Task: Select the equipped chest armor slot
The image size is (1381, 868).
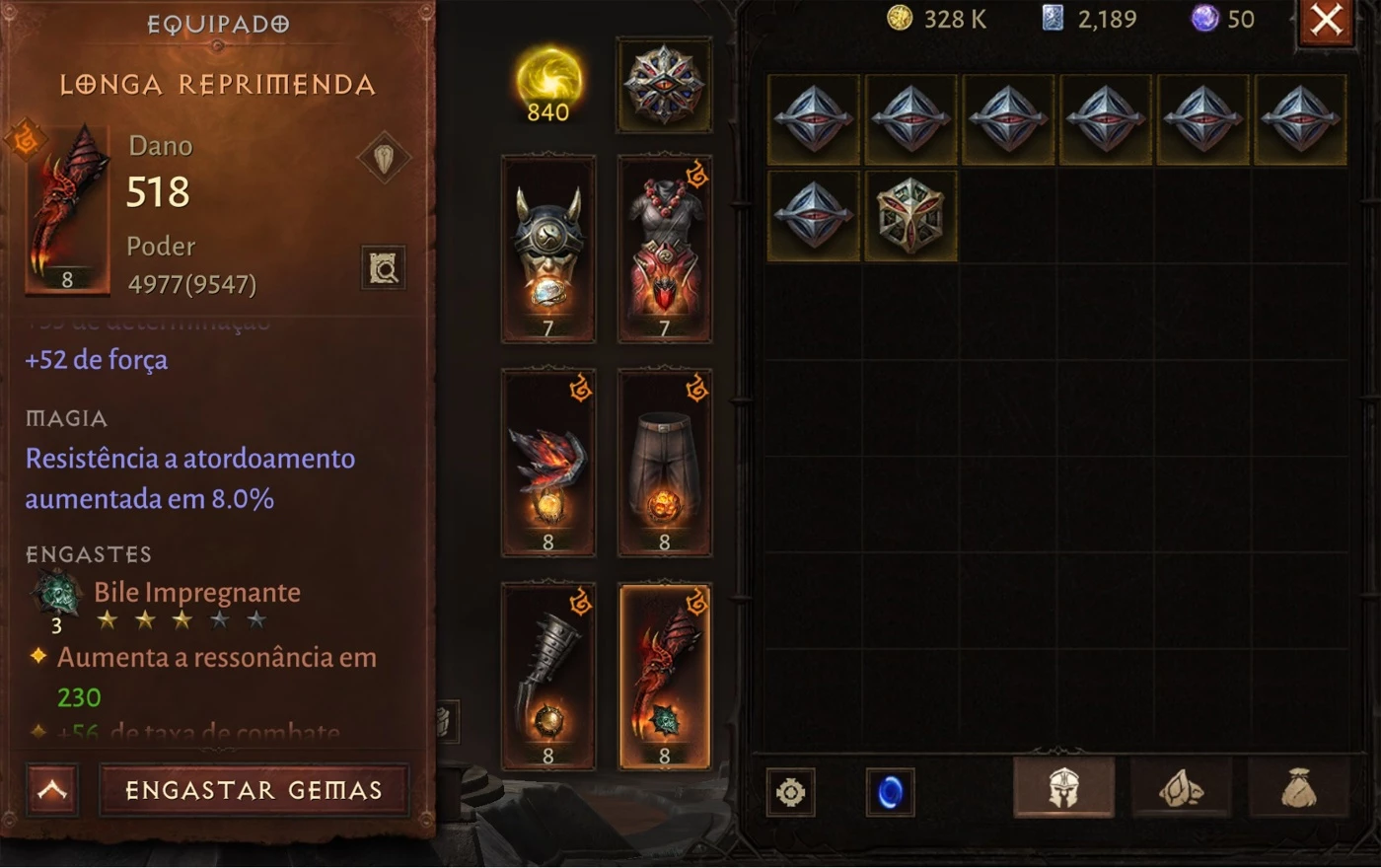Action: [x=664, y=249]
